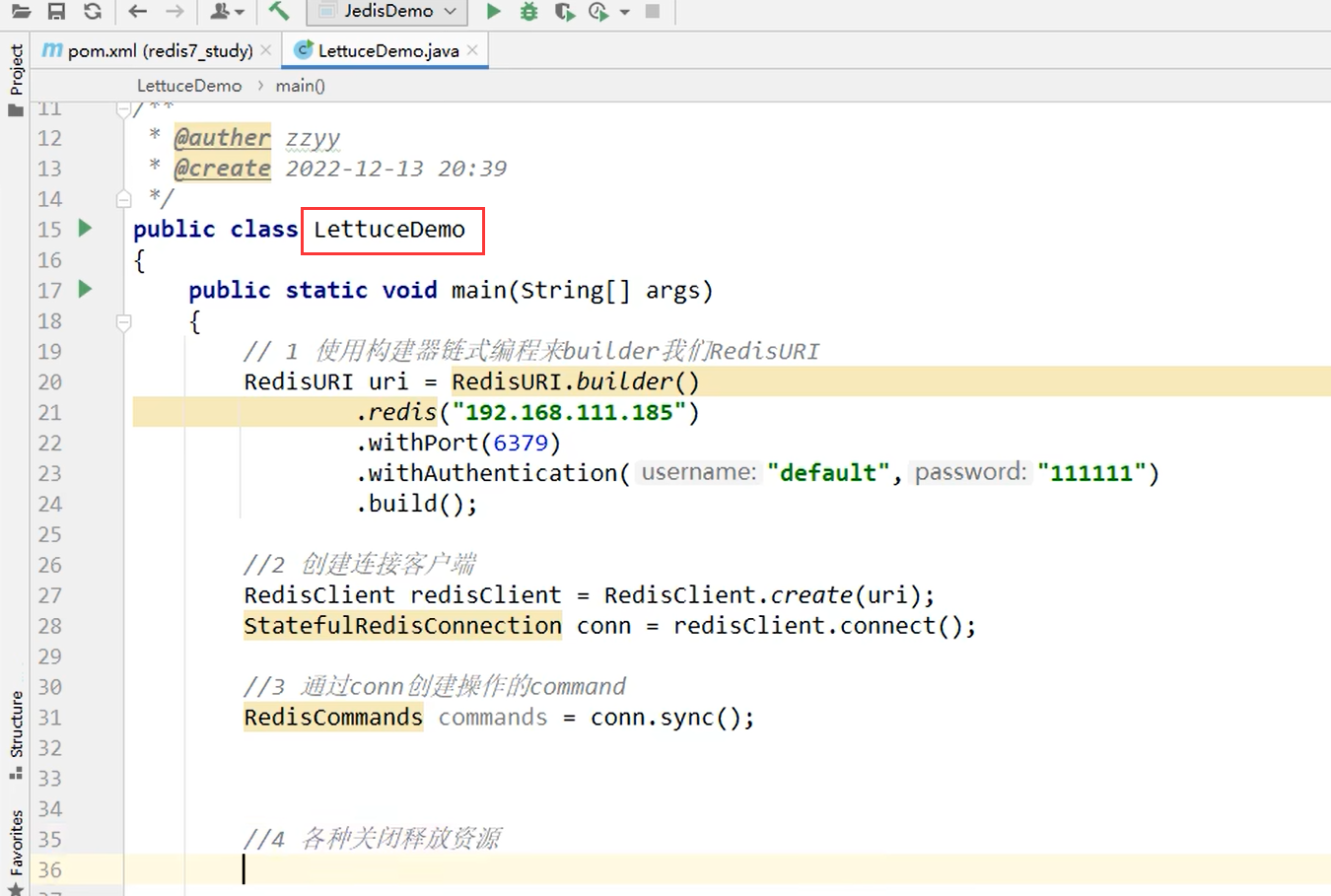Navigate forward with the right arrow
1331x896 pixels.
click(175, 12)
